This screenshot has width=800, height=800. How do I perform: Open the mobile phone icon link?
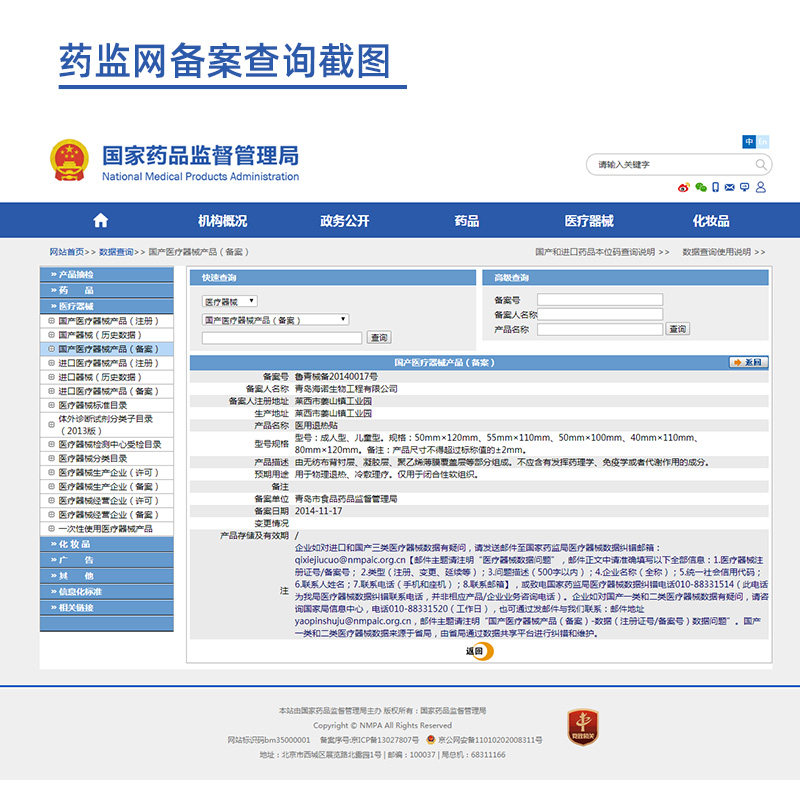click(715, 187)
